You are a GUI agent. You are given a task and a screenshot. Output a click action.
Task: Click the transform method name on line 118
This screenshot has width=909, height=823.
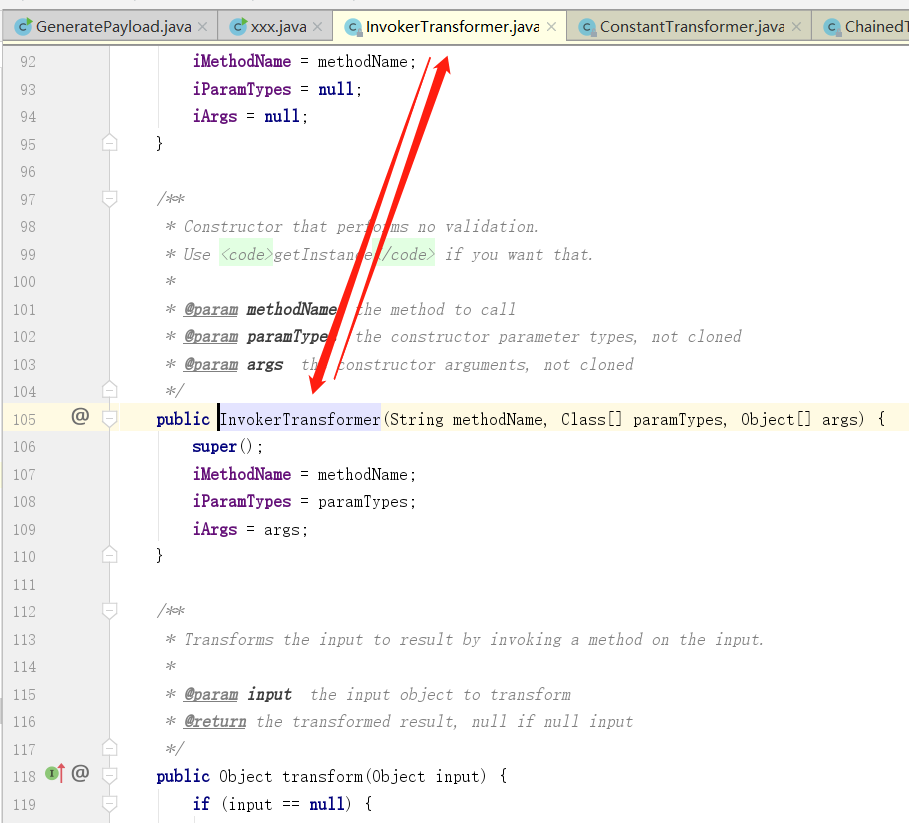click(322, 776)
